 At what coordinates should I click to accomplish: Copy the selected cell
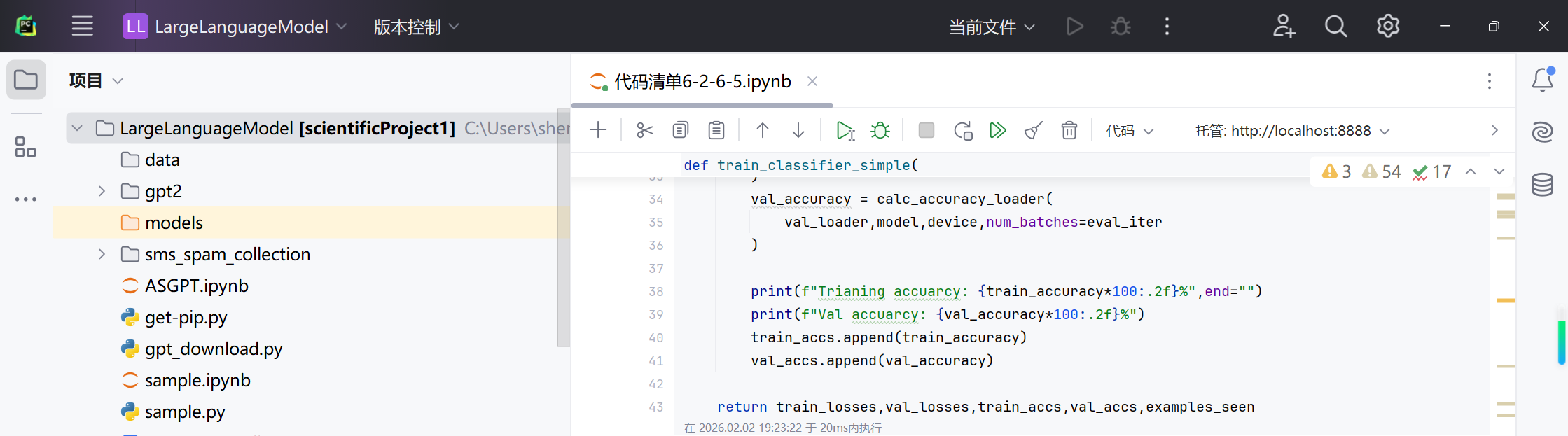(x=680, y=130)
